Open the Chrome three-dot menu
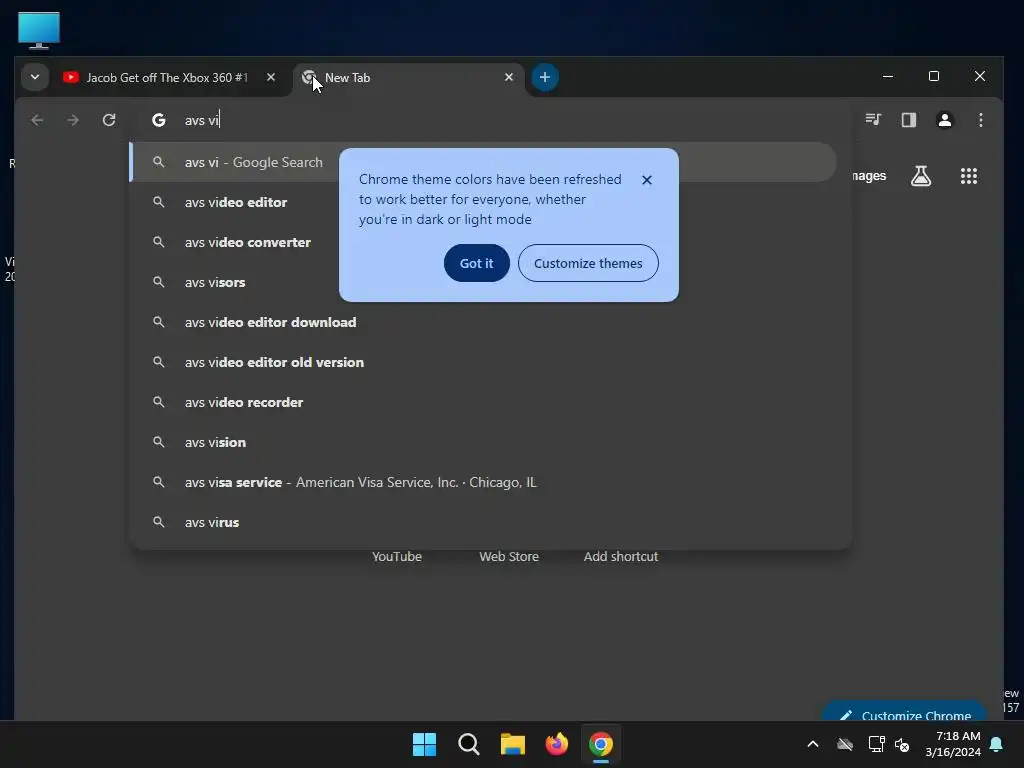Image resolution: width=1024 pixels, height=768 pixels. [980, 120]
